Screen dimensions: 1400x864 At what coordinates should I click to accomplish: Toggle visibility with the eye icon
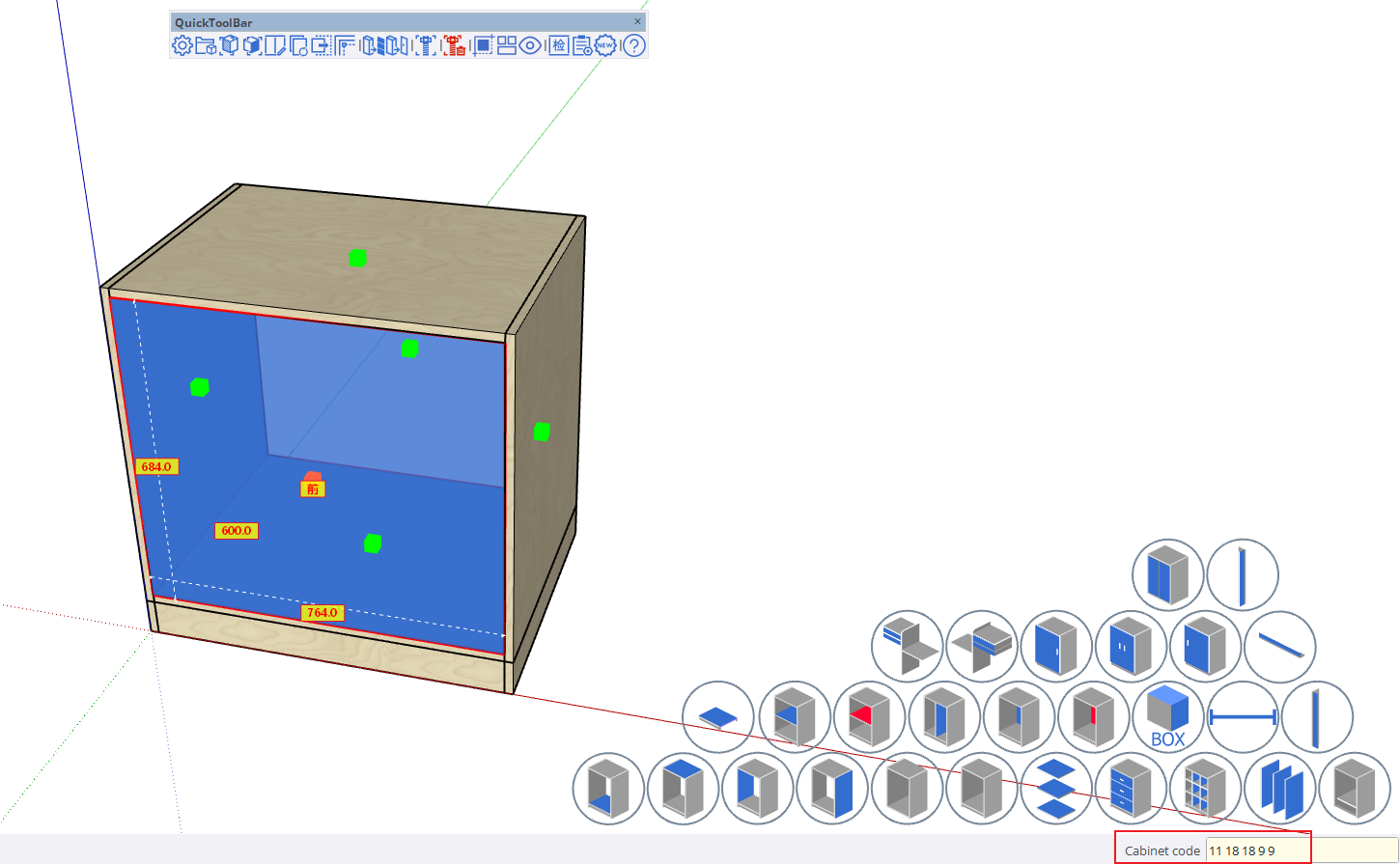530,45
